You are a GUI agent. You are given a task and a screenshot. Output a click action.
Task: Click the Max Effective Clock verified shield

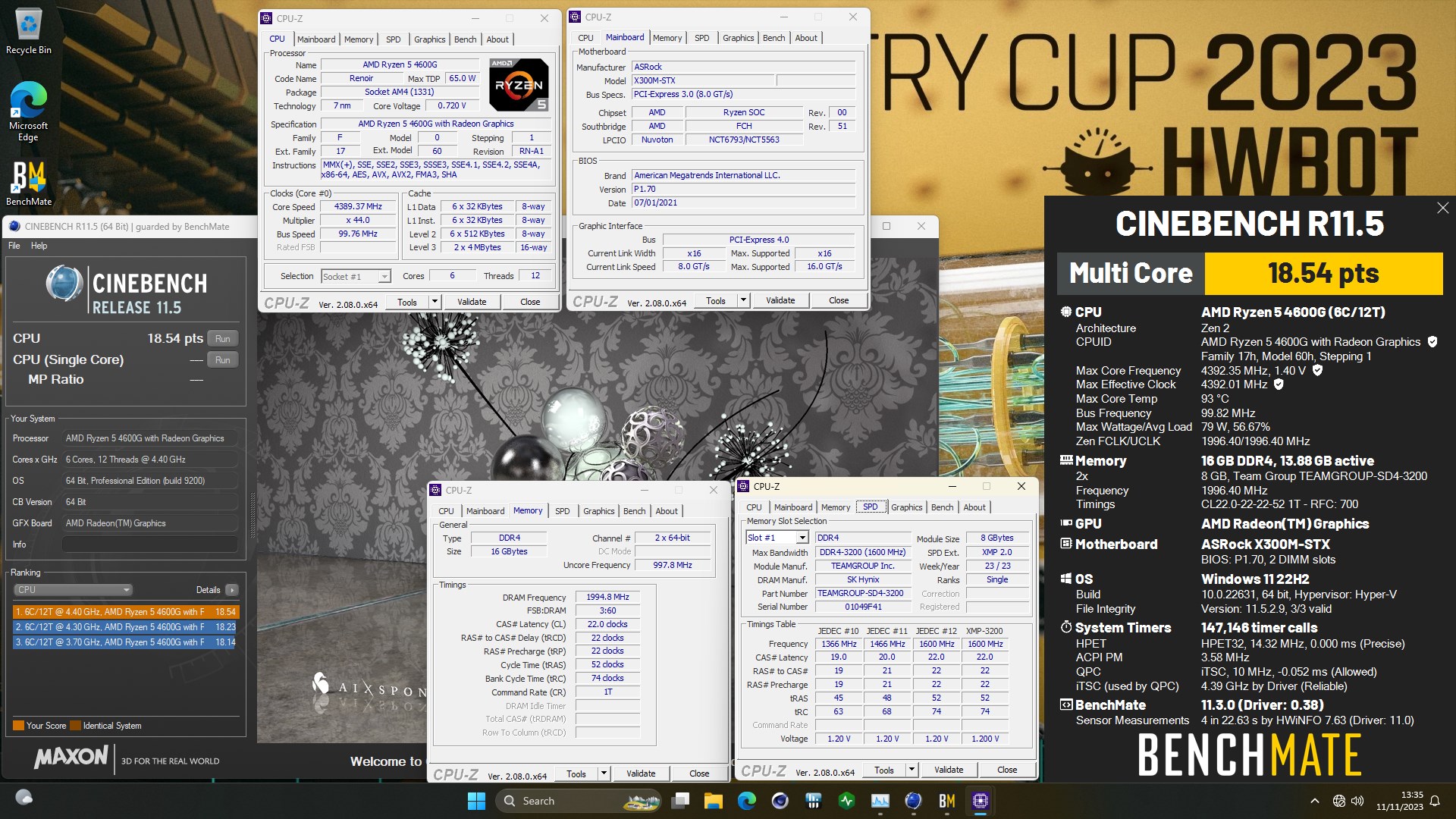coord(1279,384)
